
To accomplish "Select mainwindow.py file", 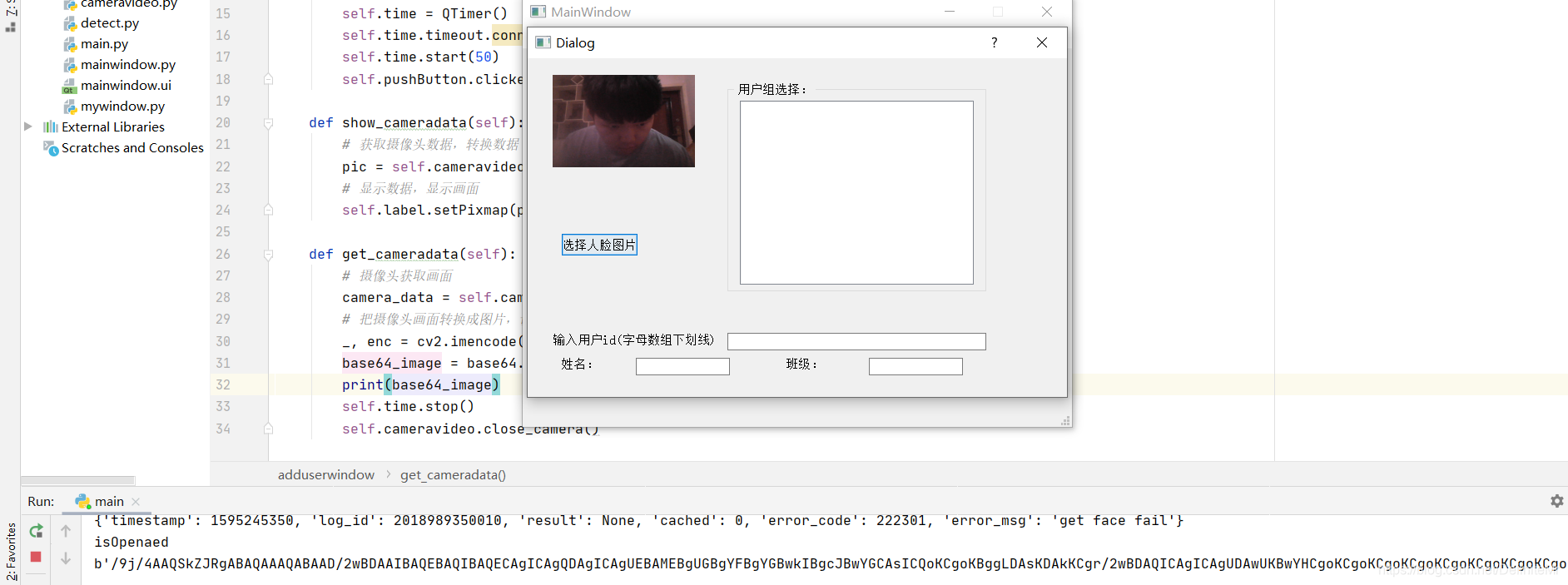I will [x=128, y=65].
